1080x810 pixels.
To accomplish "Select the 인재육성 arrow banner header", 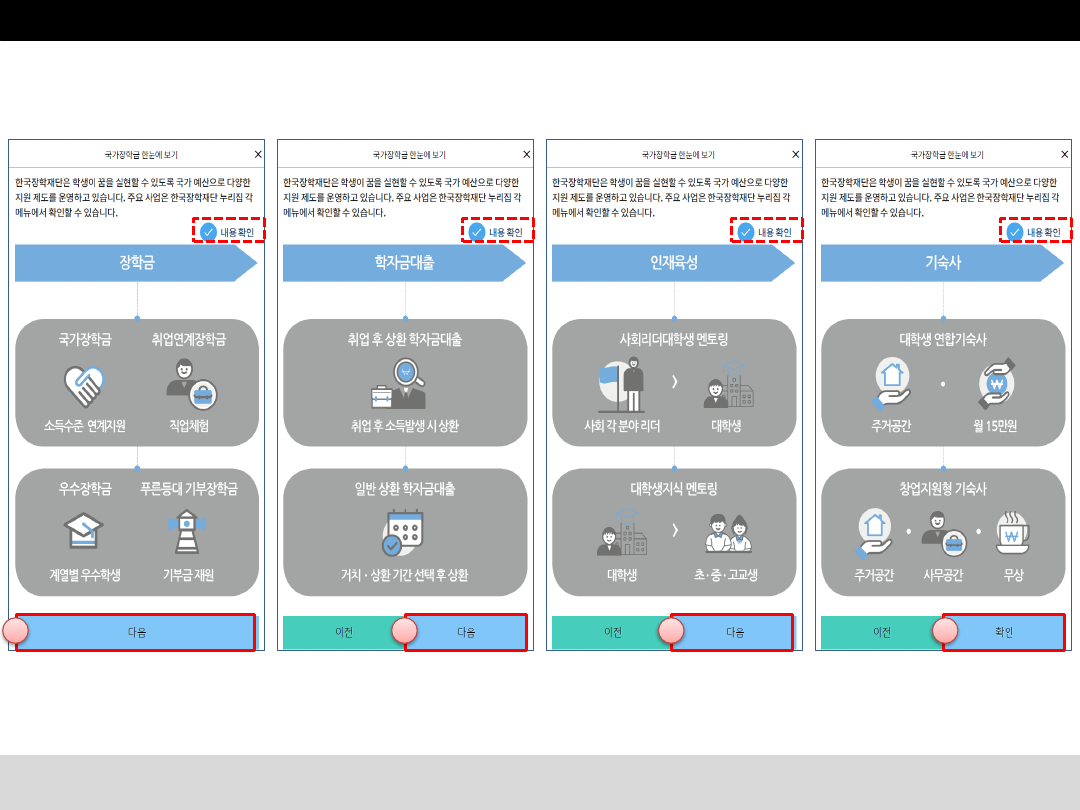I will [672, 263].
